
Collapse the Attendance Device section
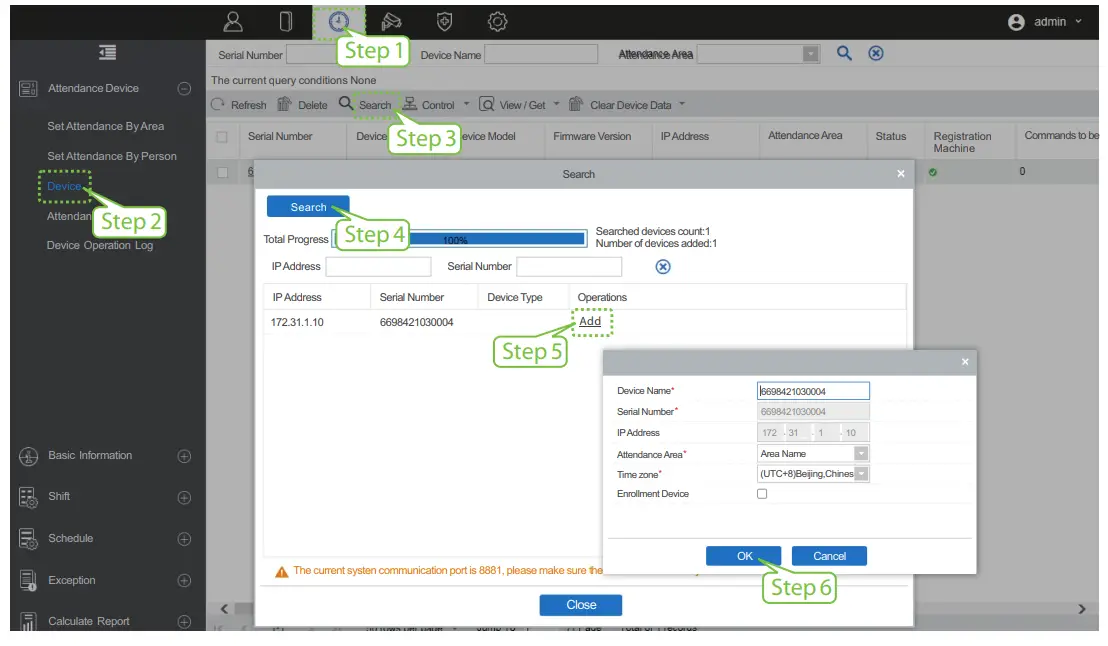184,88
